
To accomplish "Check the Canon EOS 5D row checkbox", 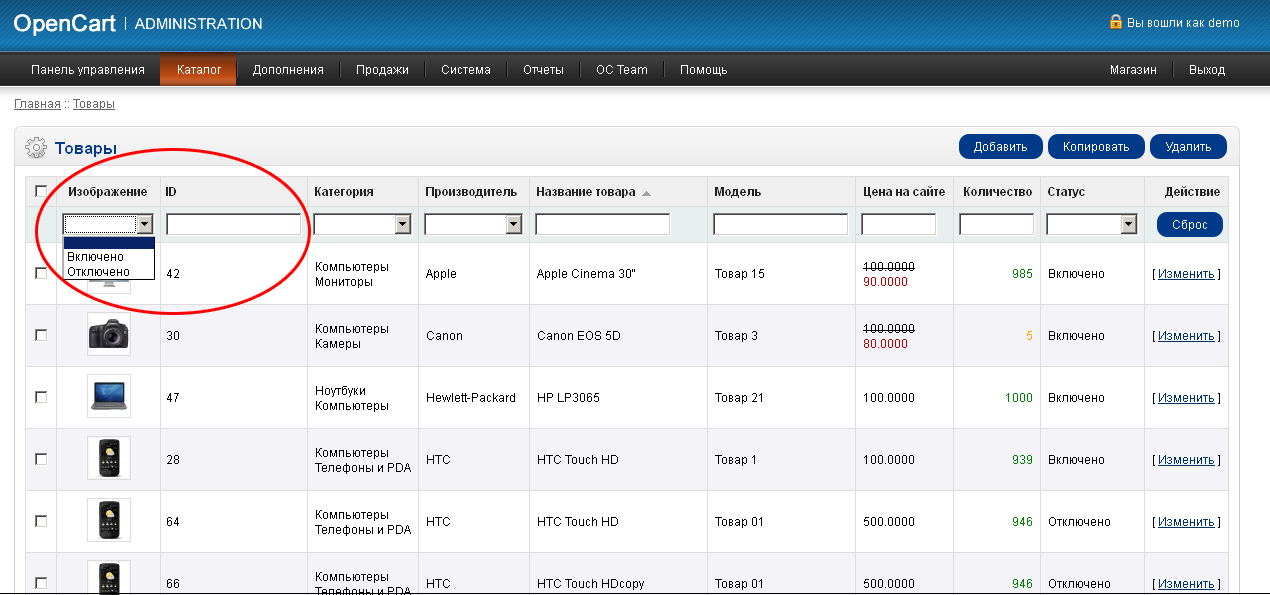I will pos(41,335).
